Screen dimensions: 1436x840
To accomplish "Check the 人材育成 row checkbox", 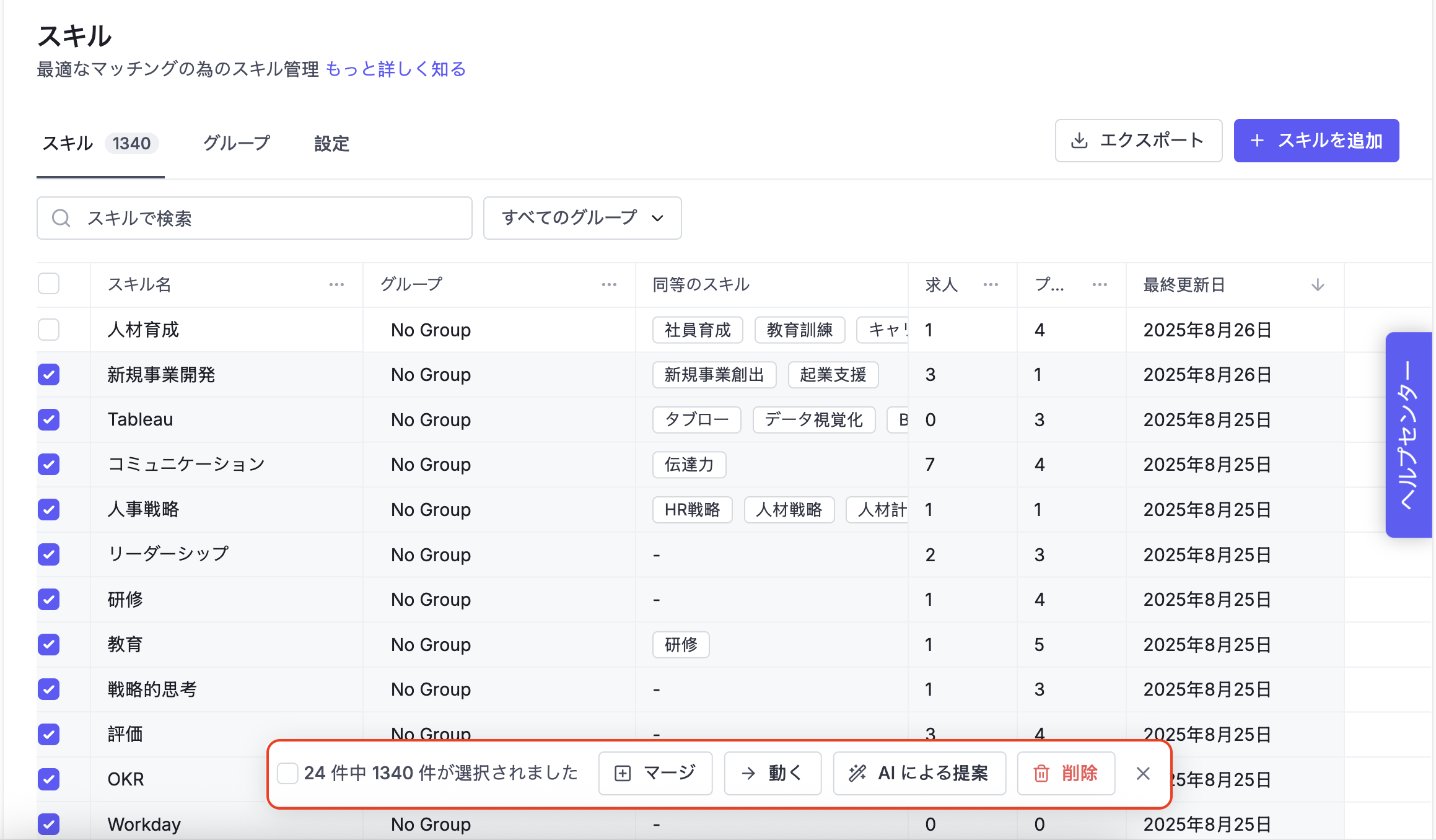I will tap(49, 330).
